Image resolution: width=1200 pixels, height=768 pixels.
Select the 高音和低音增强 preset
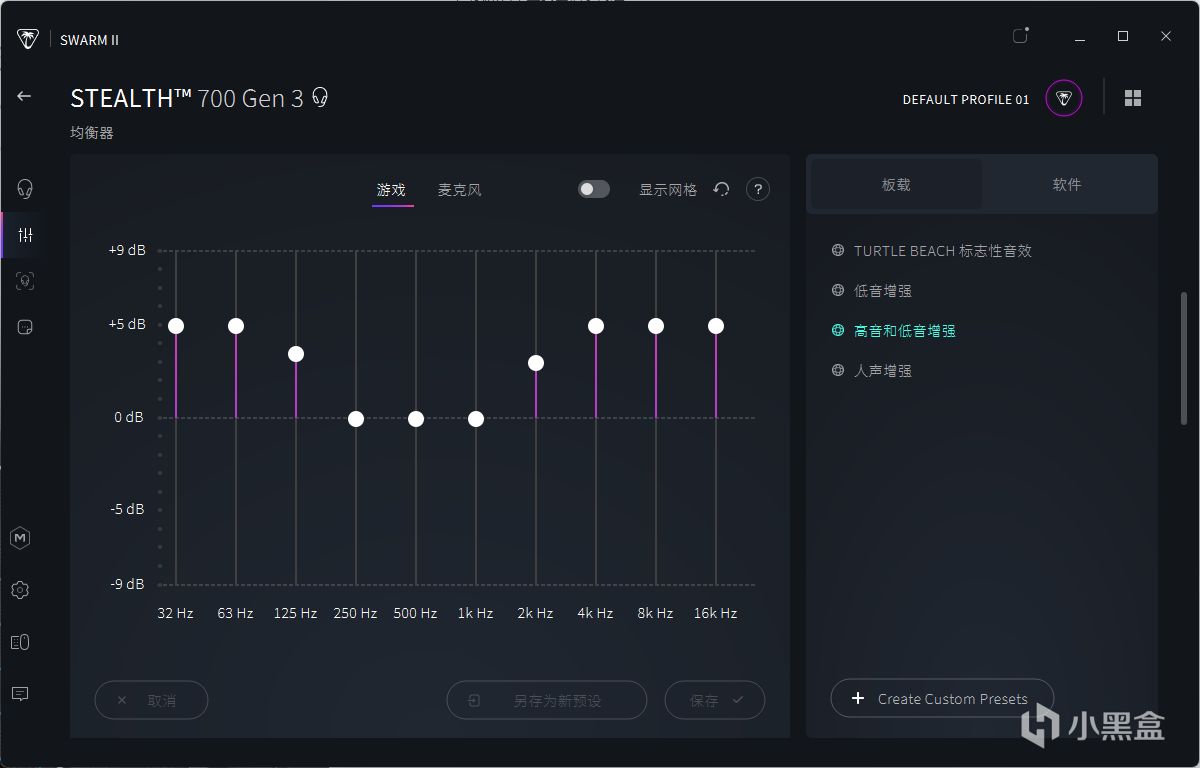(905, 331)
